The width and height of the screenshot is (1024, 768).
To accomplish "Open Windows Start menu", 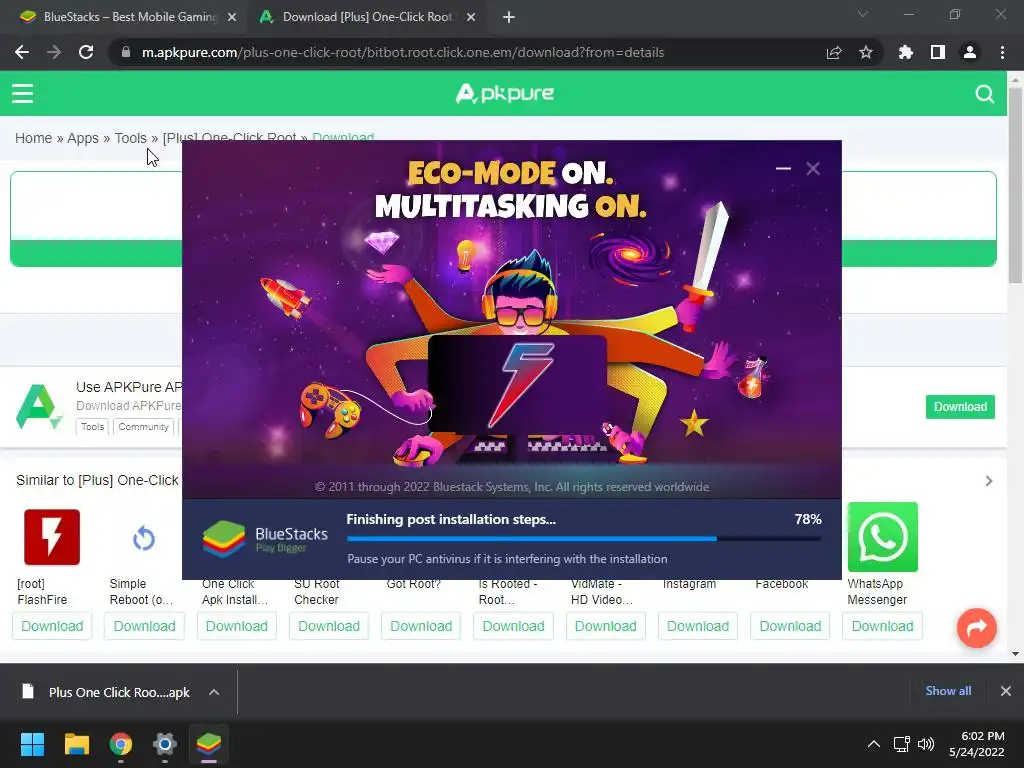I will coord(32,744).
